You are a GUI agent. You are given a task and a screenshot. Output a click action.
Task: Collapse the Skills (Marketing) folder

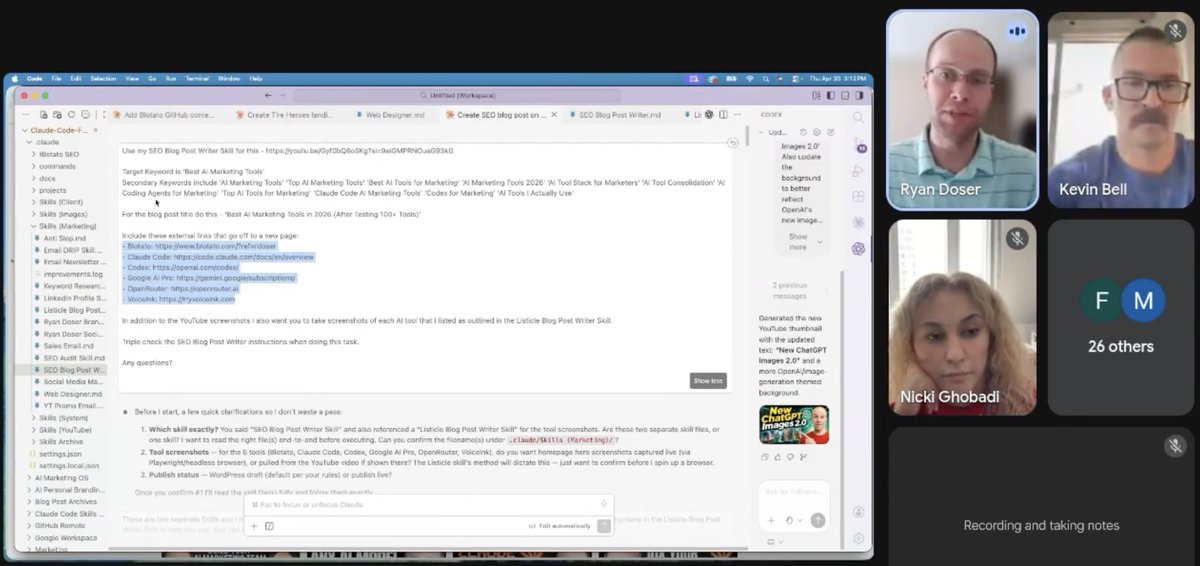pos(65,226)
